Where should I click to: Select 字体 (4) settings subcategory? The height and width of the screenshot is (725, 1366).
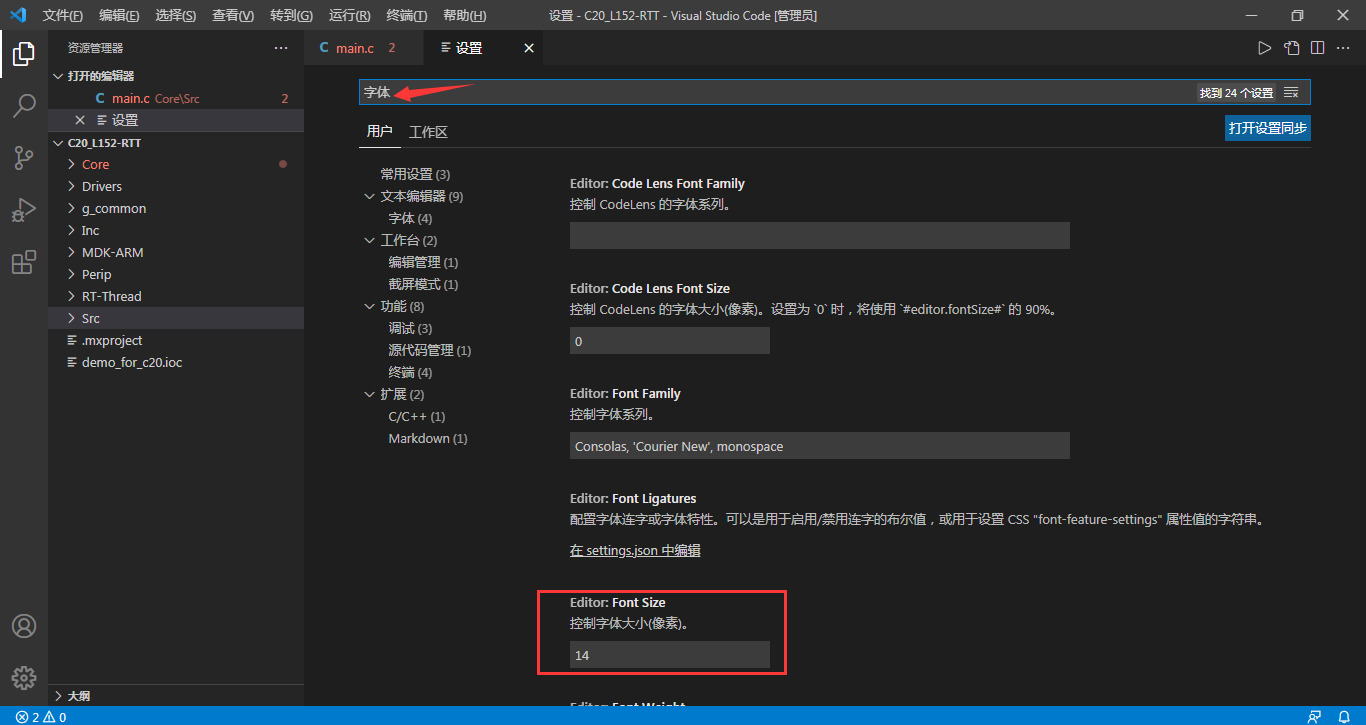click(x=410, y=218)
